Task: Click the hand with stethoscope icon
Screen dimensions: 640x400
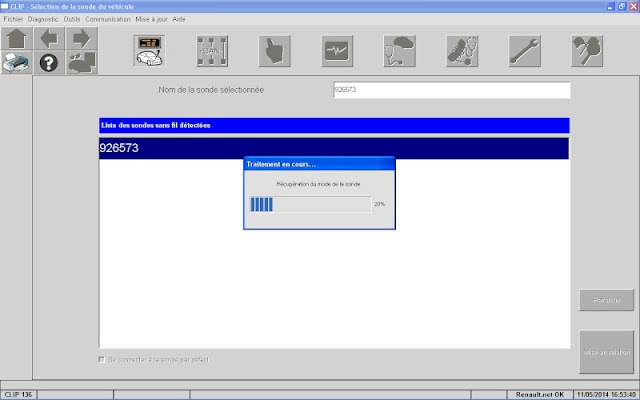Action: point(462,51)
